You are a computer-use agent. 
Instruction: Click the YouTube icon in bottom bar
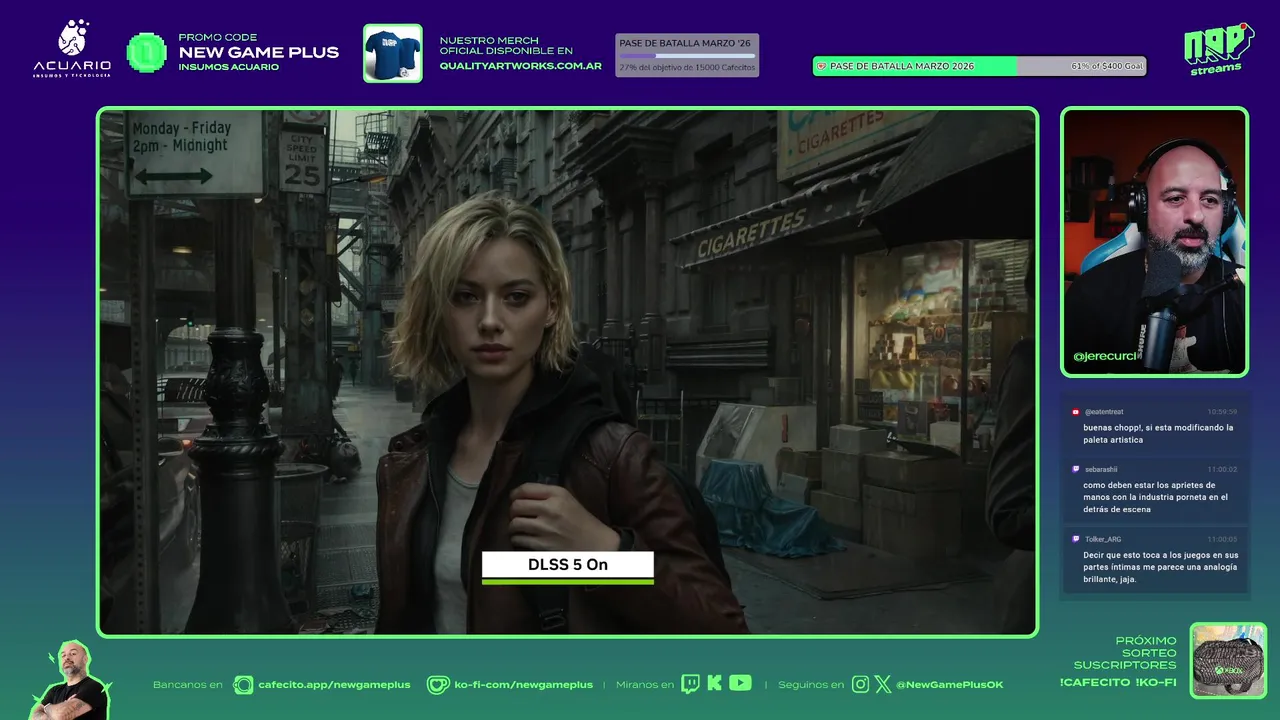click(740, 683)
